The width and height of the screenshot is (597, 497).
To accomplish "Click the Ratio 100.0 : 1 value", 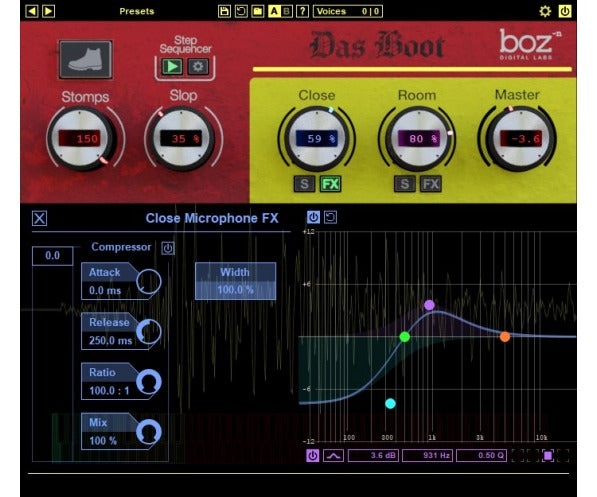I will tap(109, 391).
